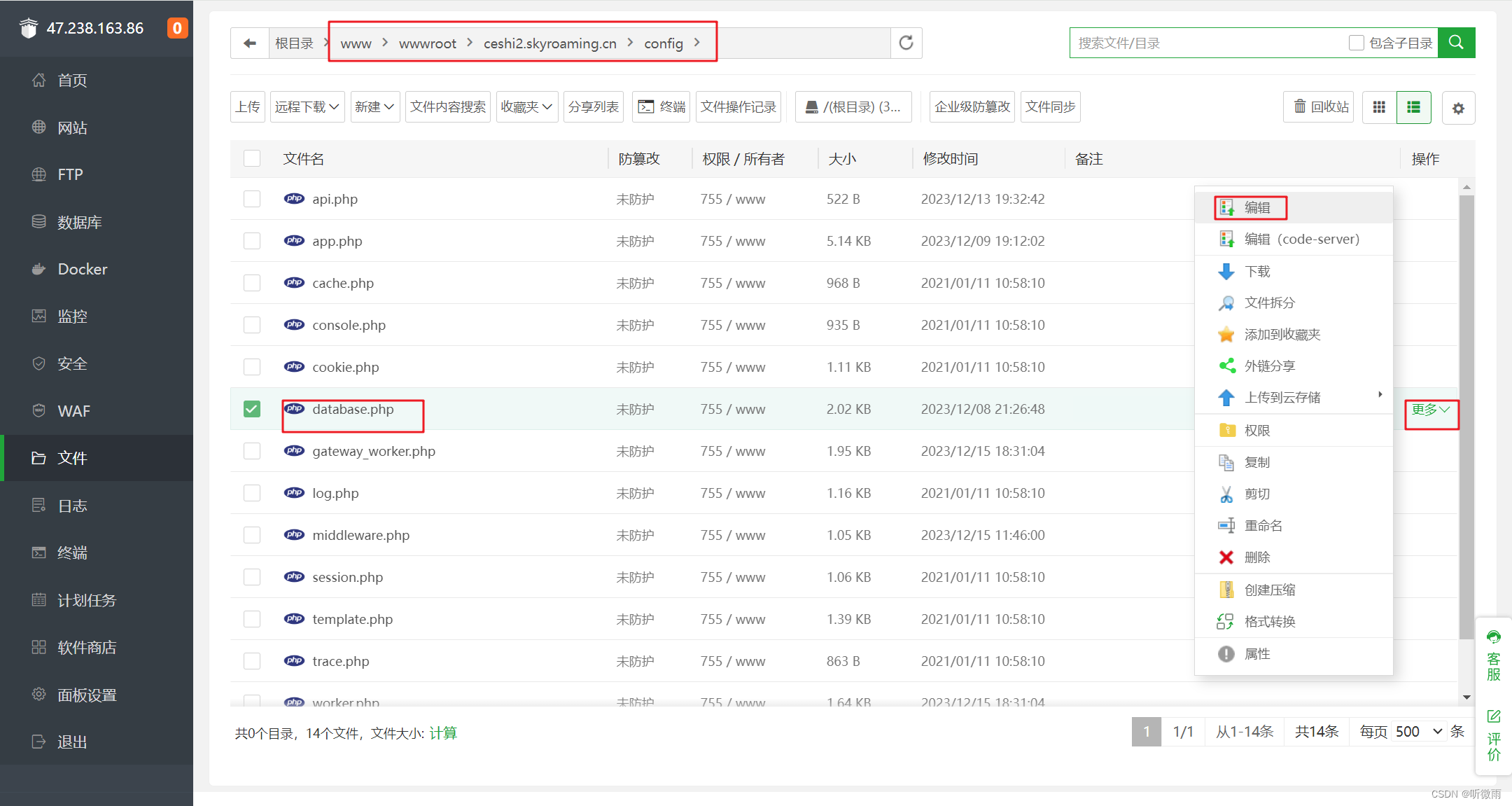Open gateway_worker.php file name
This screenshot has width=1512, height=806.
point(374,451)
